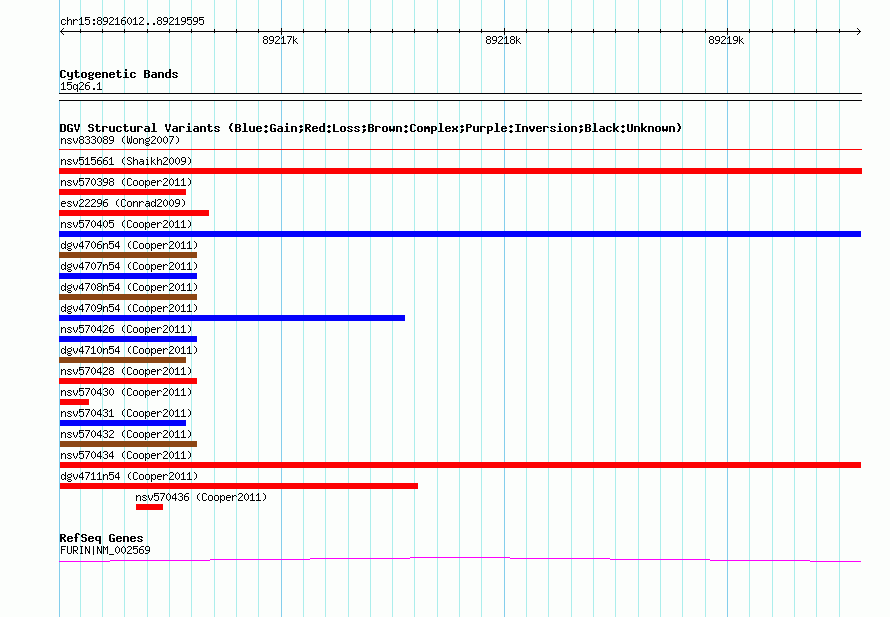Click the esv22296 (Conrad2009) label

coord(123,203)
